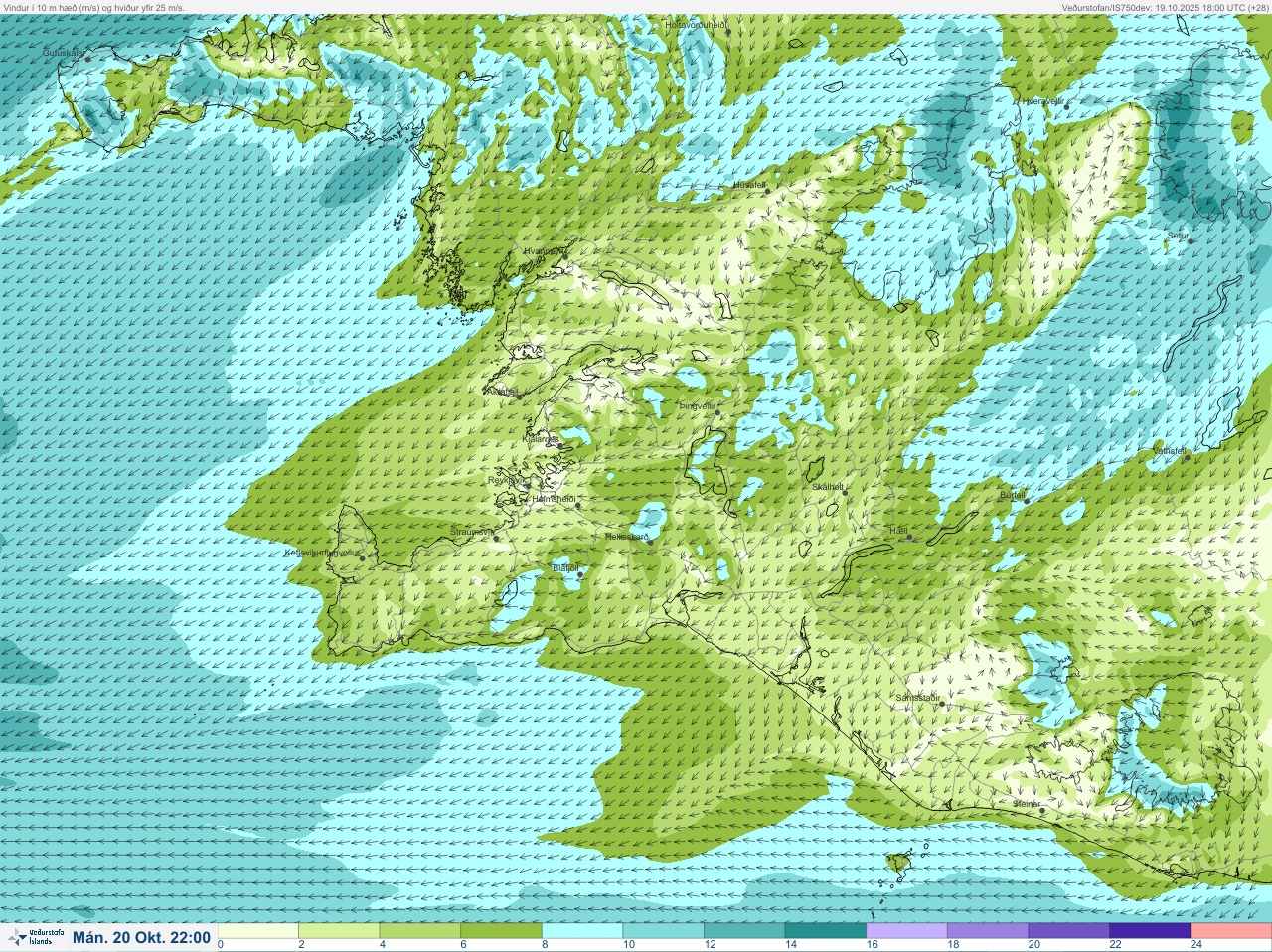
Task: Click the Kjalarnes station label
Action: [x=542, y=438]
